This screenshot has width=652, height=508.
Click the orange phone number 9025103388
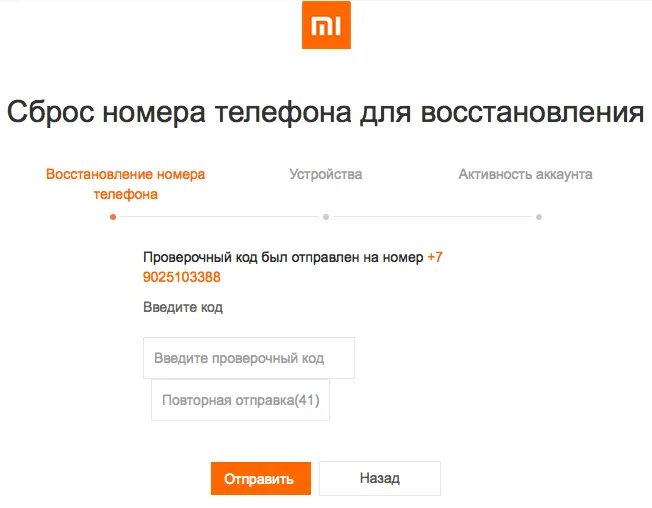tap(182, 277)
